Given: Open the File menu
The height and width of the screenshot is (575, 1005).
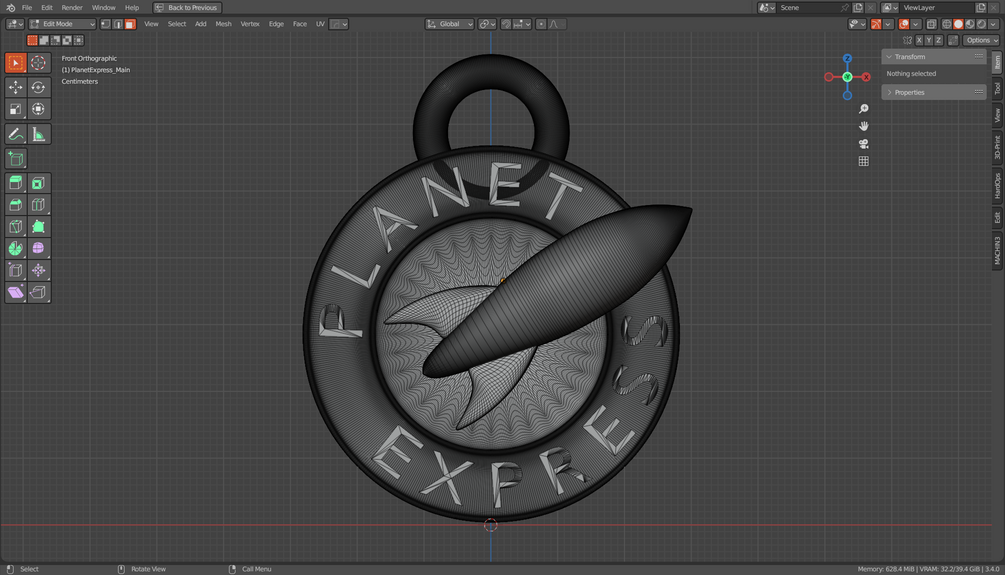Looking at the screenshot, I should tap(27, 8).
